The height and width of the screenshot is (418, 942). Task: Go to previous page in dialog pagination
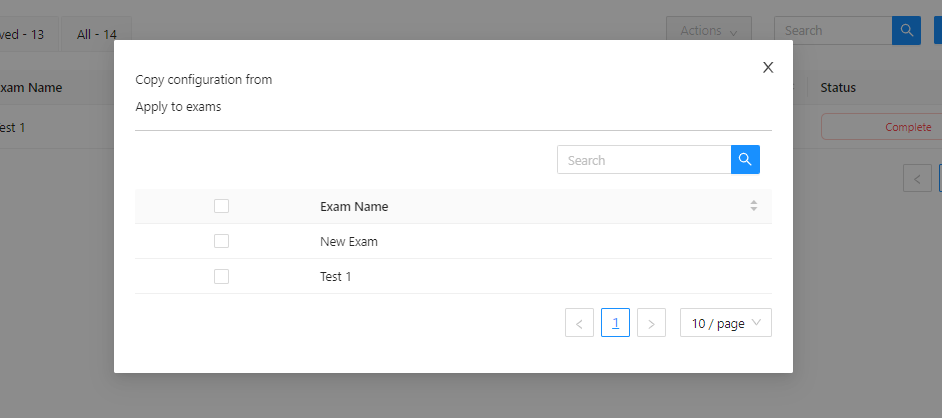579,323
